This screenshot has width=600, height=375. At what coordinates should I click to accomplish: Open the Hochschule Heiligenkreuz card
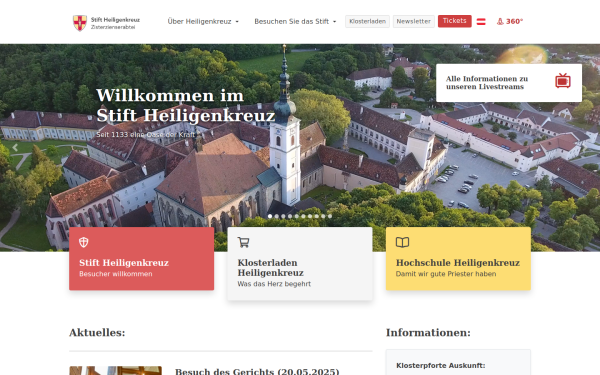tap(458, 259)
